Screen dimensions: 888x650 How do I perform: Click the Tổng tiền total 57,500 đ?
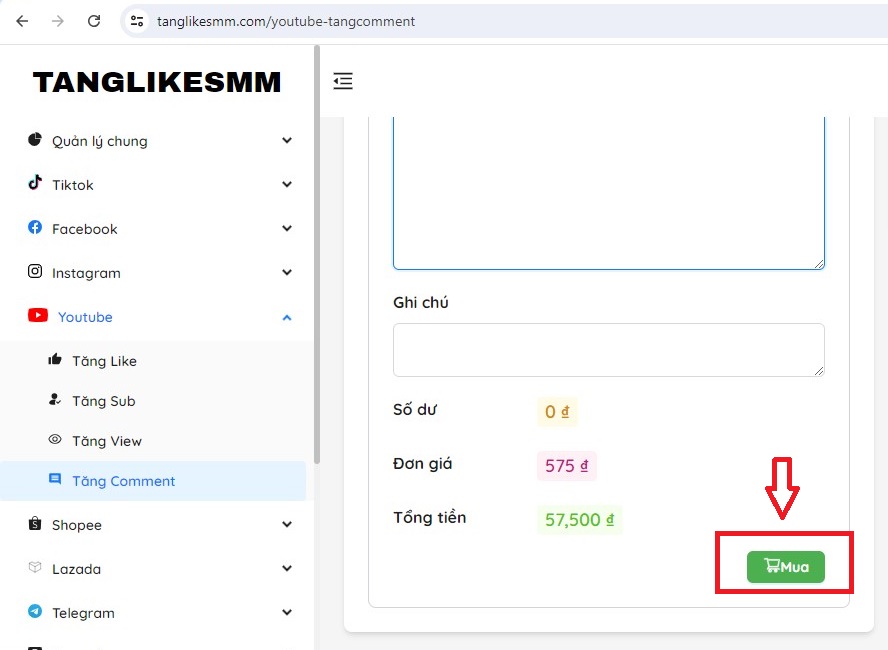tap(579, 519)
